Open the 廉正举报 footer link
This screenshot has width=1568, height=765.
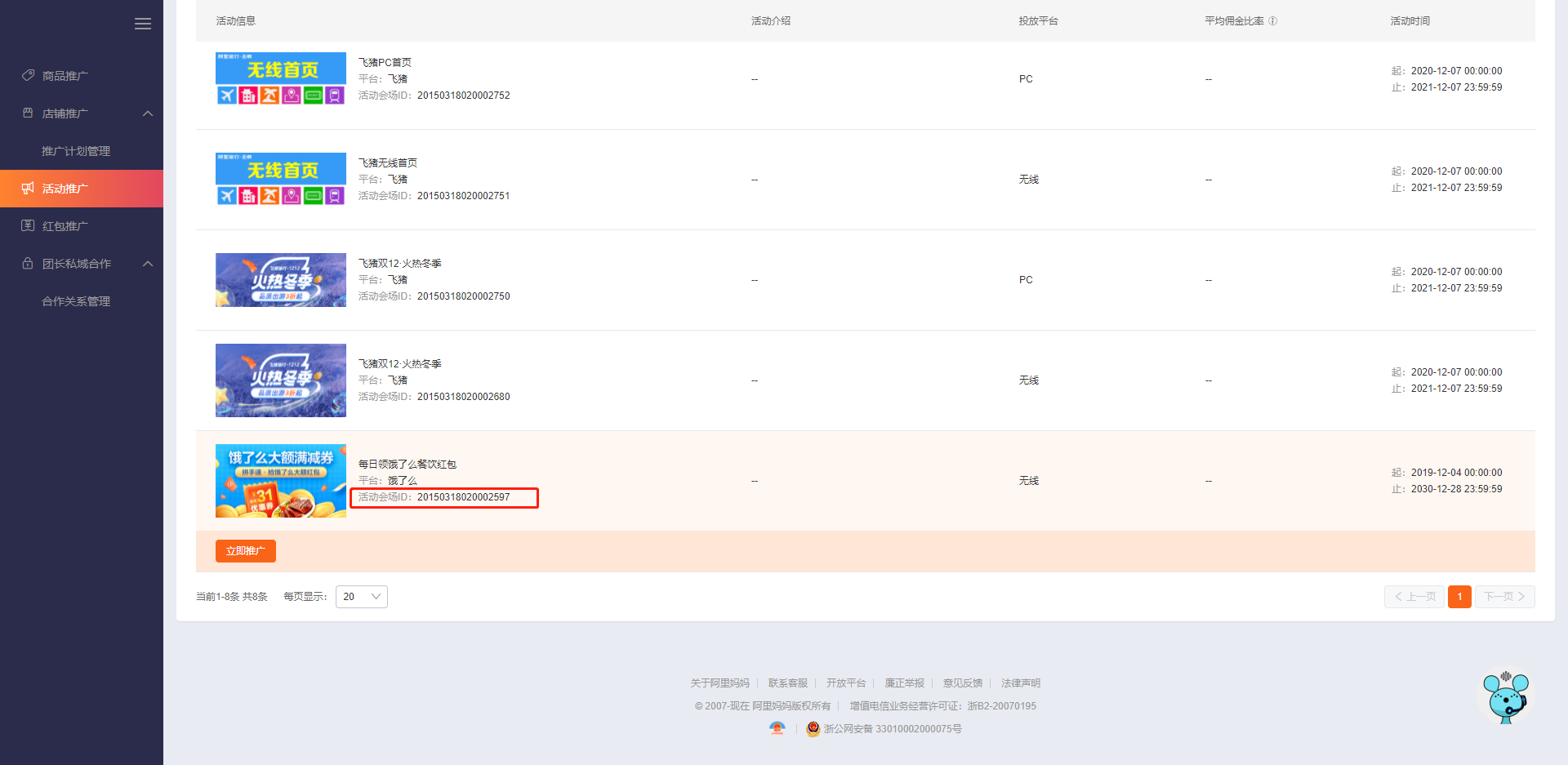coord(905,683)
